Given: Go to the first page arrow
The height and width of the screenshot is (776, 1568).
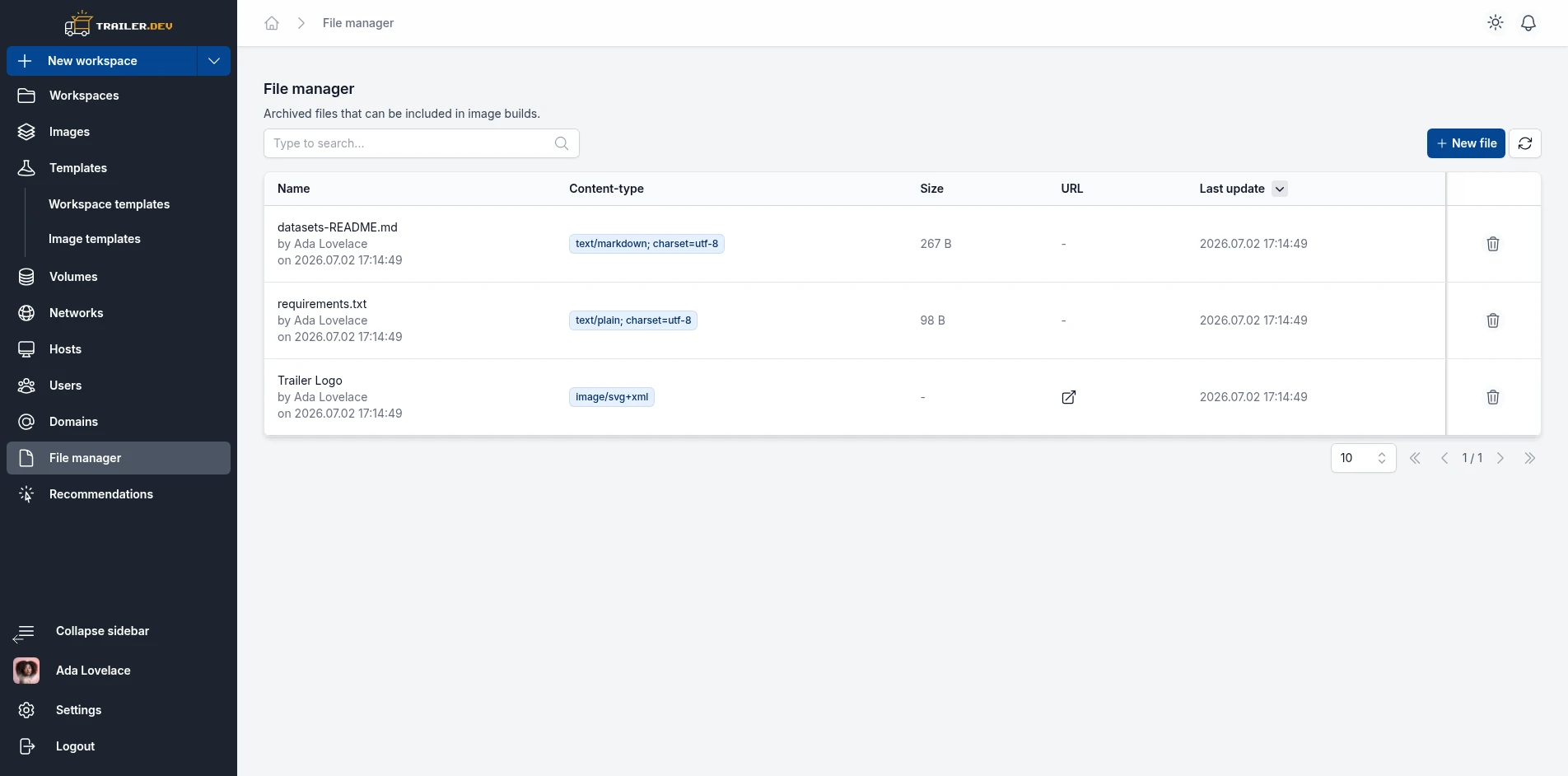Looking at the screenshot, I should pos(1415,458).
